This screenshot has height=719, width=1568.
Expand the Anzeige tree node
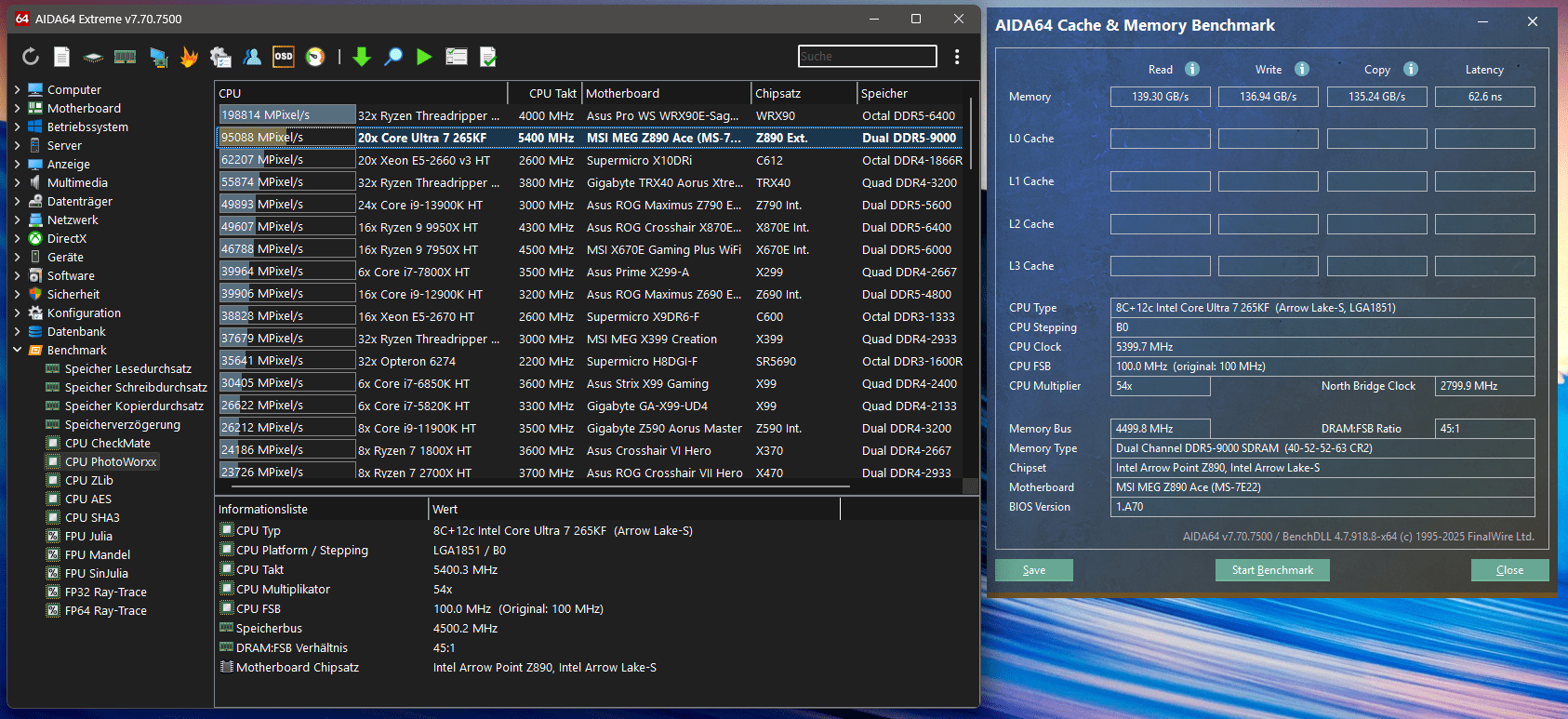click(x=17, y=165)
